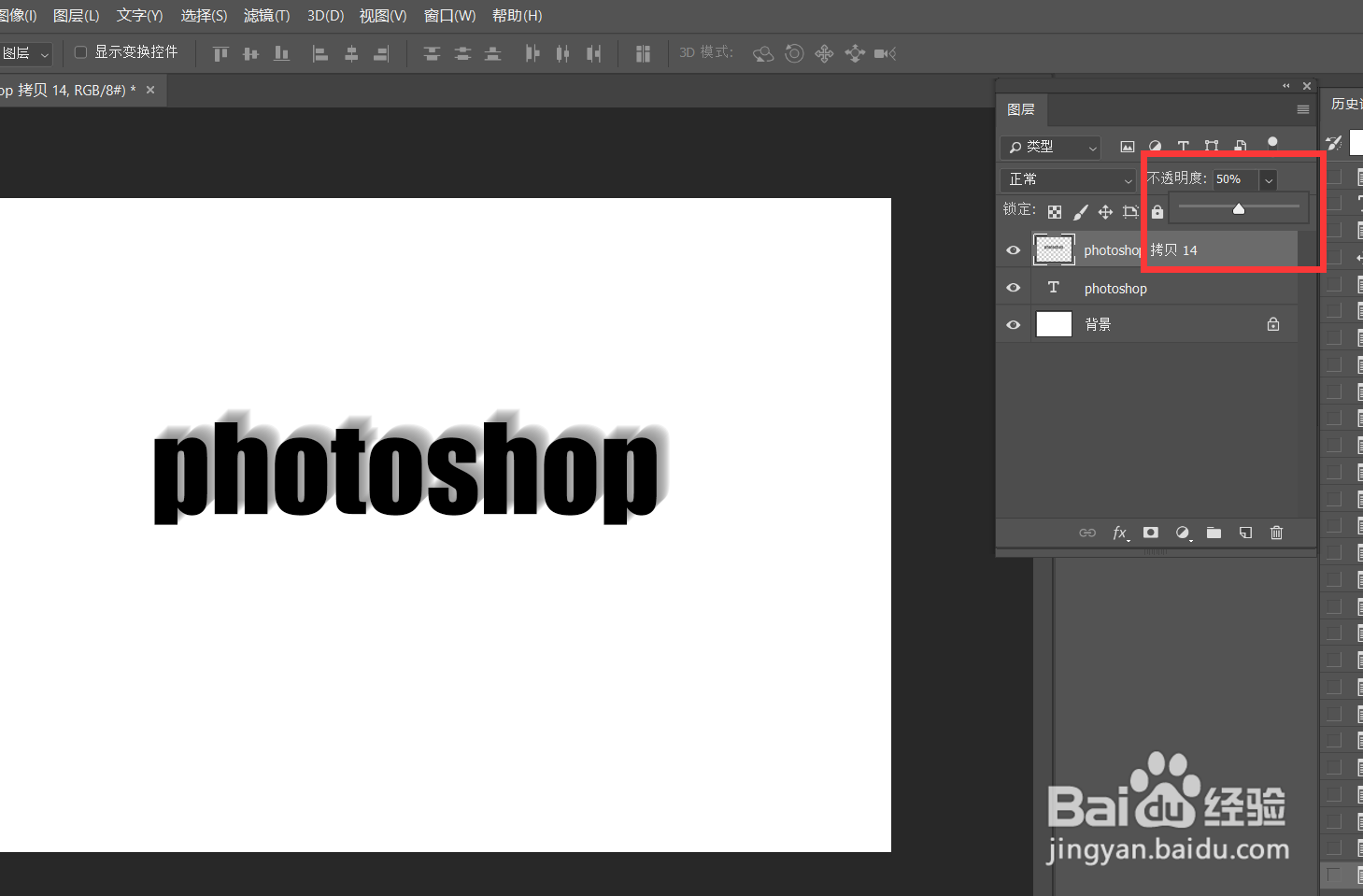Image resolution: width=1363 pixels, height=896 pixels.
Task: Hide the 背景 layer
Action: (1013, 325)
